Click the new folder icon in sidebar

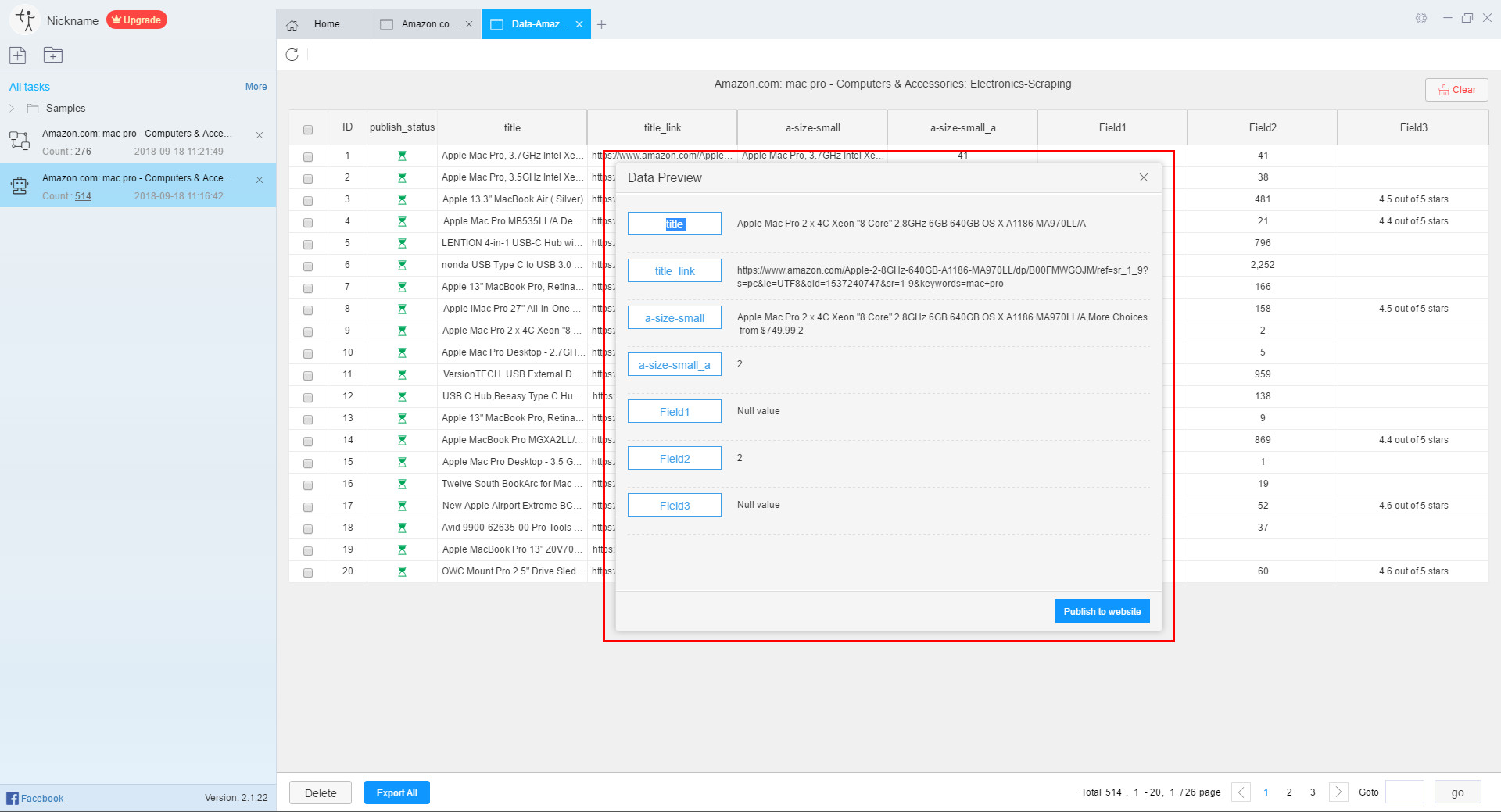click(53, 55)
